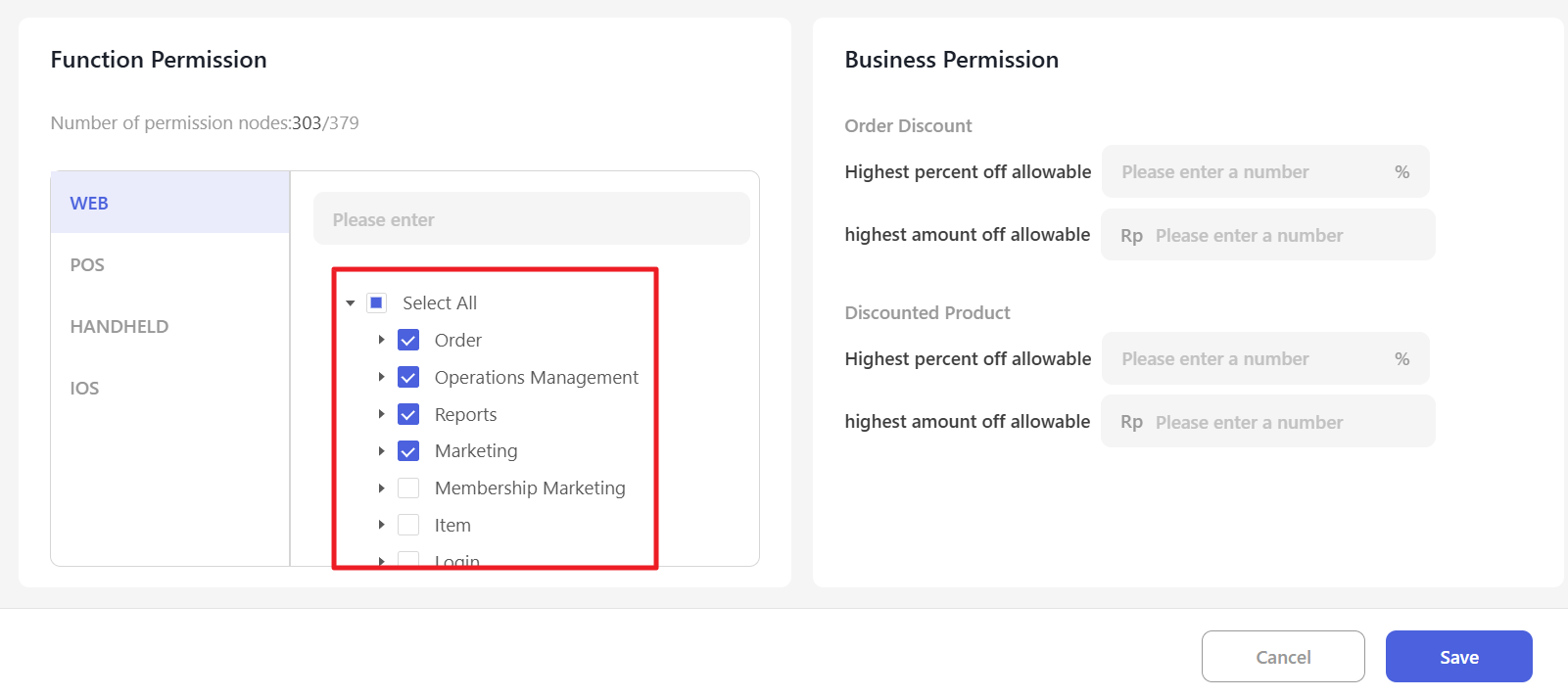Enable the Membership Marketing checkbox
The width and height of the screenshot is (1568, 697).
pos(408,488)
